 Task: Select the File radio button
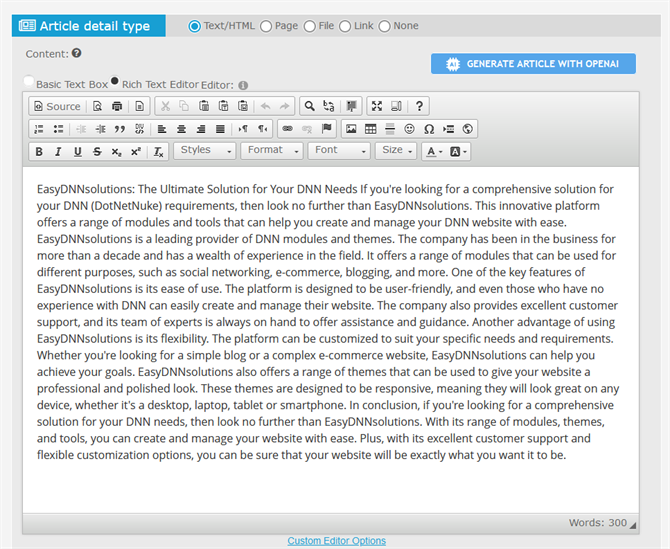point(309,26)
